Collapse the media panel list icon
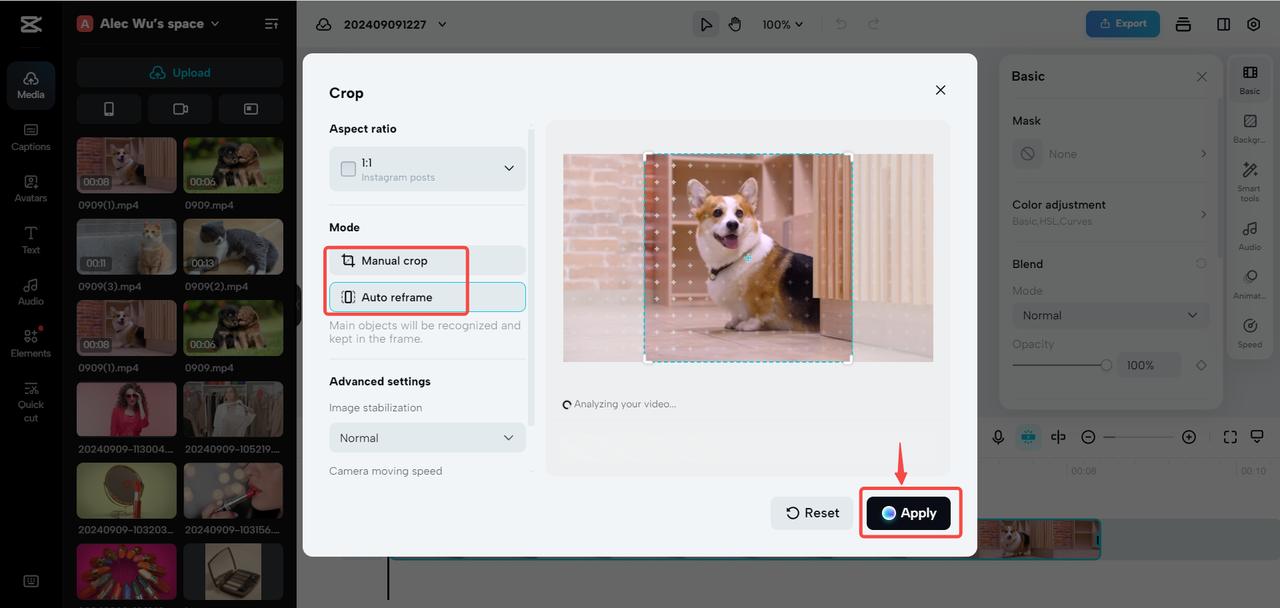This screenshot has height=608, width=1280. click(271, 24)
